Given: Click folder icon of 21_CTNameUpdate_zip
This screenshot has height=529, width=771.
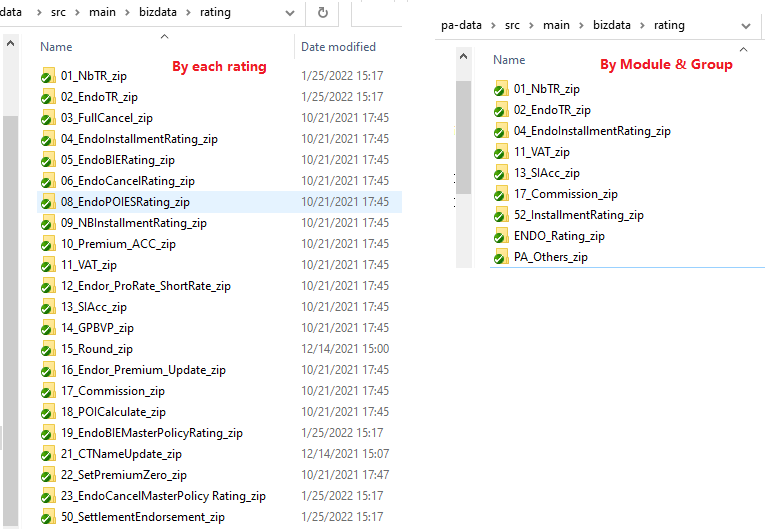Looking at the screenshot, I should click(47, 454).
